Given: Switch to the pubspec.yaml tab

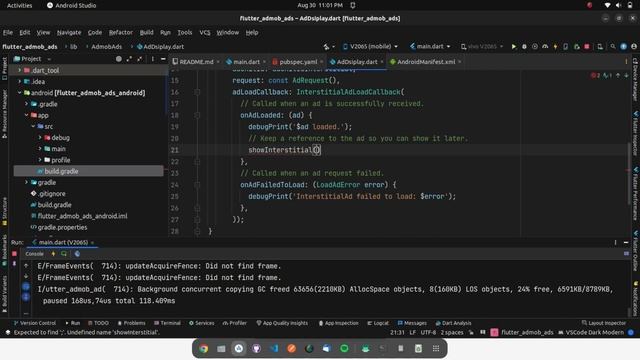Looking at the screenshot, I should [298, 62].
